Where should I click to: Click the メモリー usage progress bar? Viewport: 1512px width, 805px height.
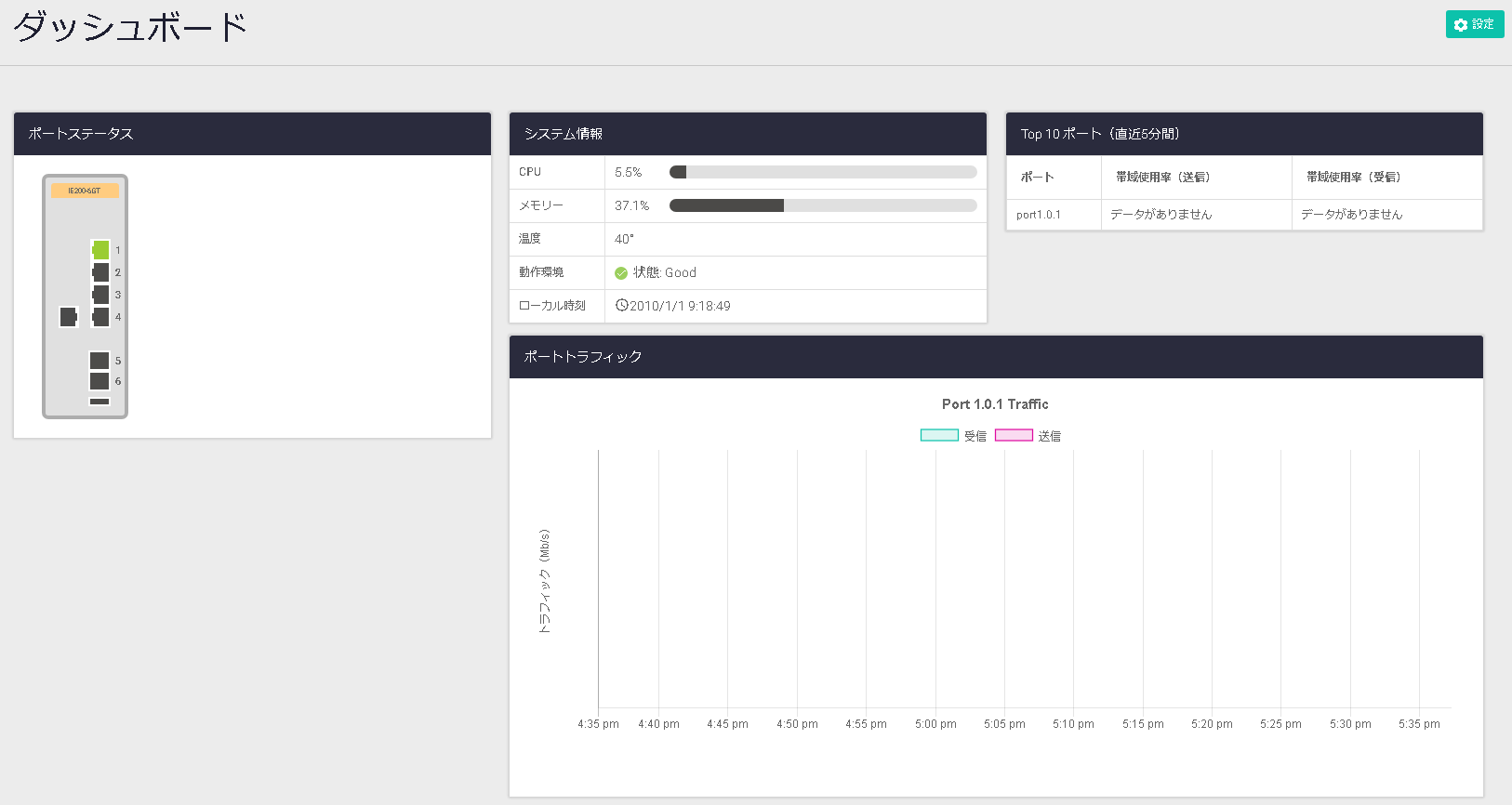pos(823,205)
